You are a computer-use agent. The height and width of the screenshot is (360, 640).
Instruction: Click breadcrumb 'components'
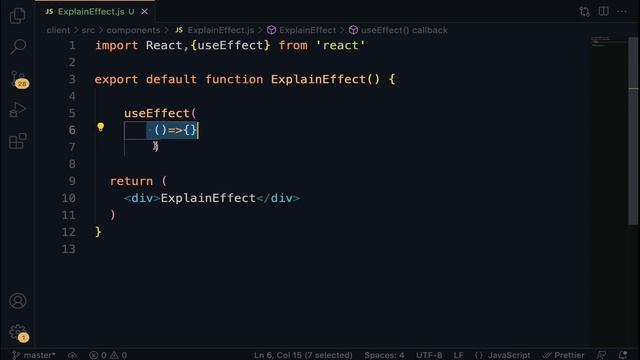coord(133,30)
